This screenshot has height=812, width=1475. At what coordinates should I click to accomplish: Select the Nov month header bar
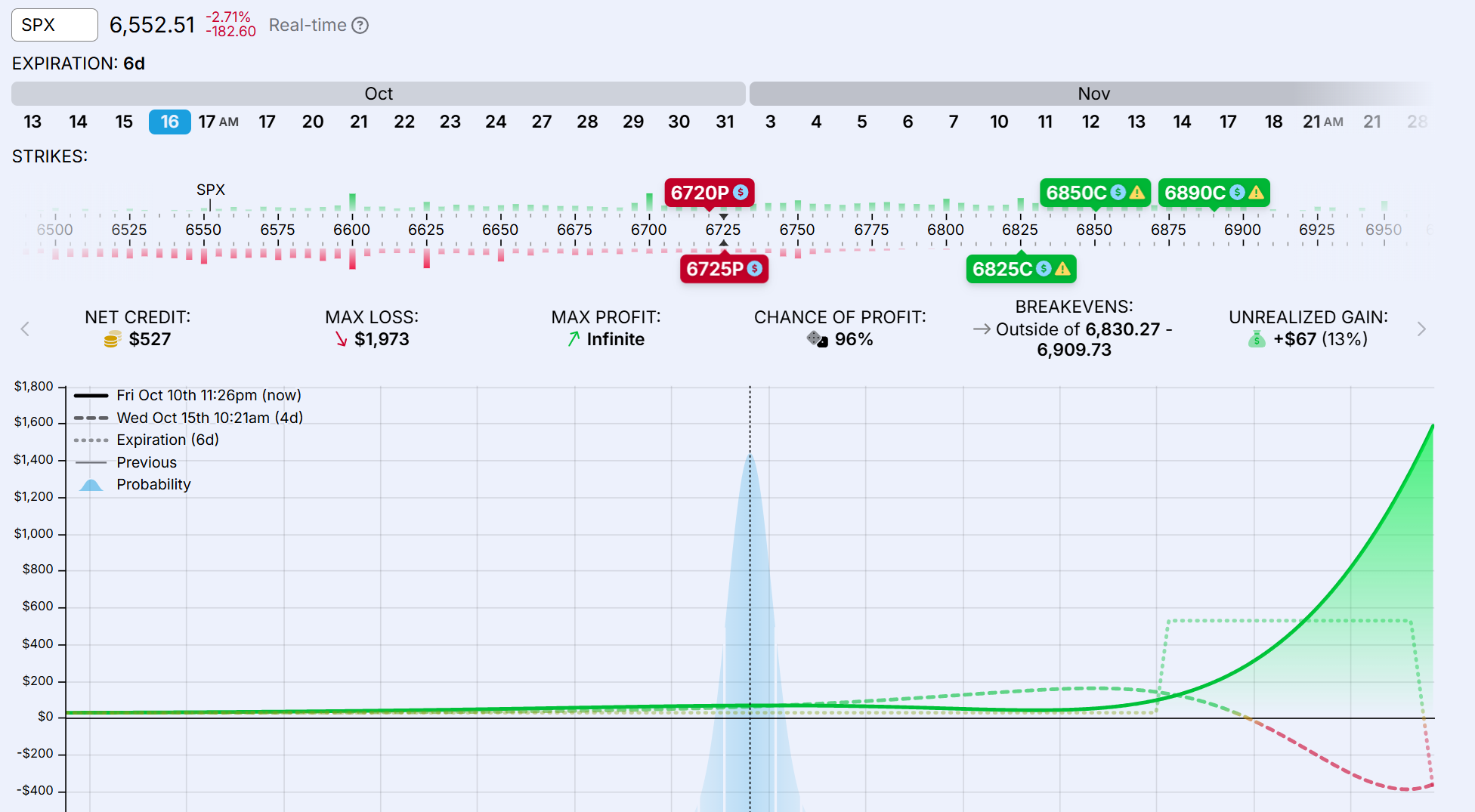[x=1093, y=94]
